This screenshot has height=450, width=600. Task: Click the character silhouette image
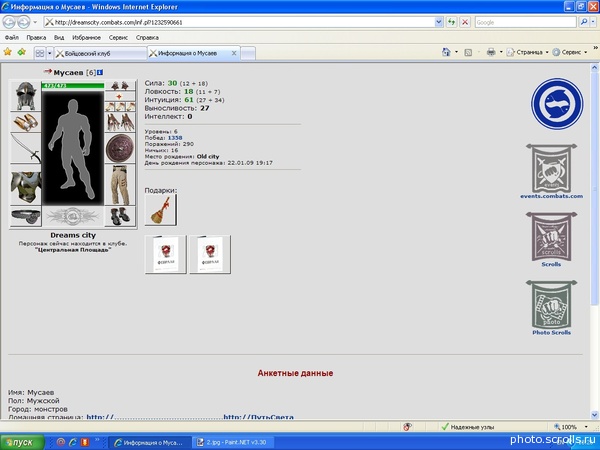tap(73, 147)
